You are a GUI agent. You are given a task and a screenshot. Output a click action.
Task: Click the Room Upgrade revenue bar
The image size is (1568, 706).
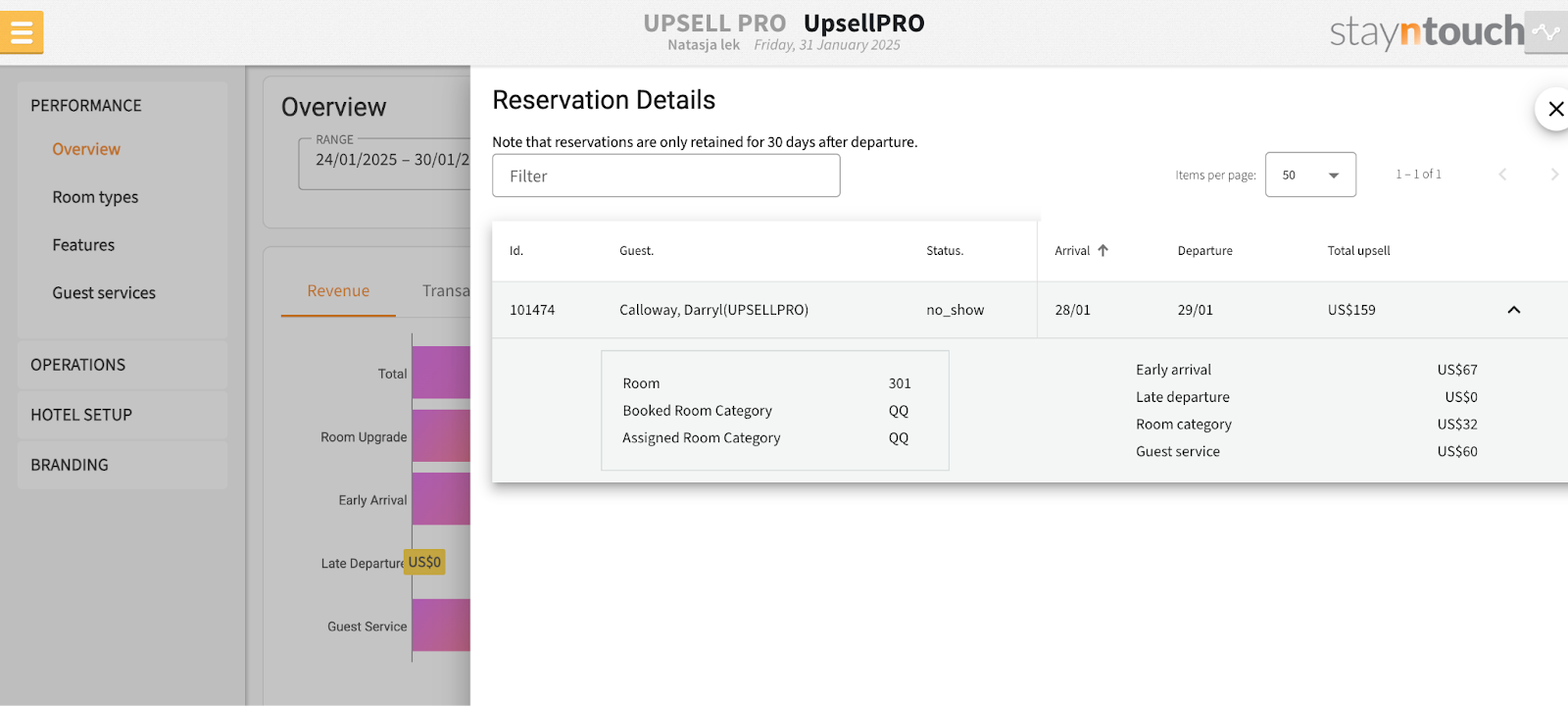pos(441,435)
